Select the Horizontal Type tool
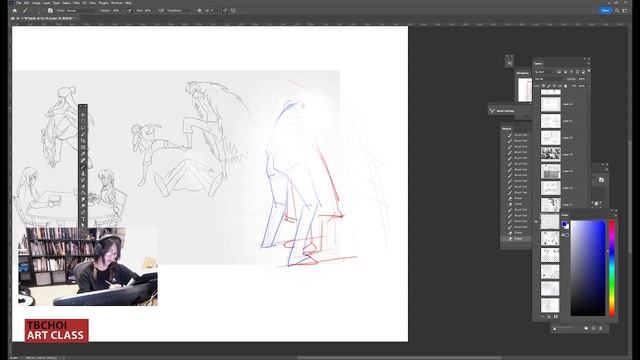This screenshot has height=360, width=640. (83, 218)
